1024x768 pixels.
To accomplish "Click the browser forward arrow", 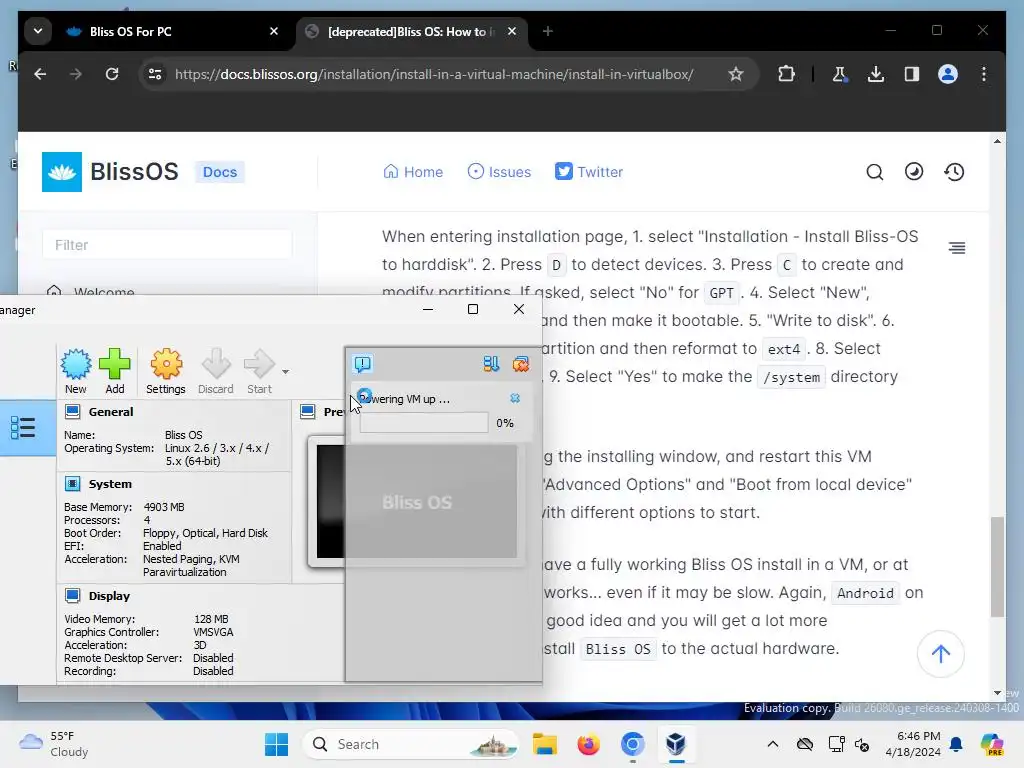I will point(76,74).
